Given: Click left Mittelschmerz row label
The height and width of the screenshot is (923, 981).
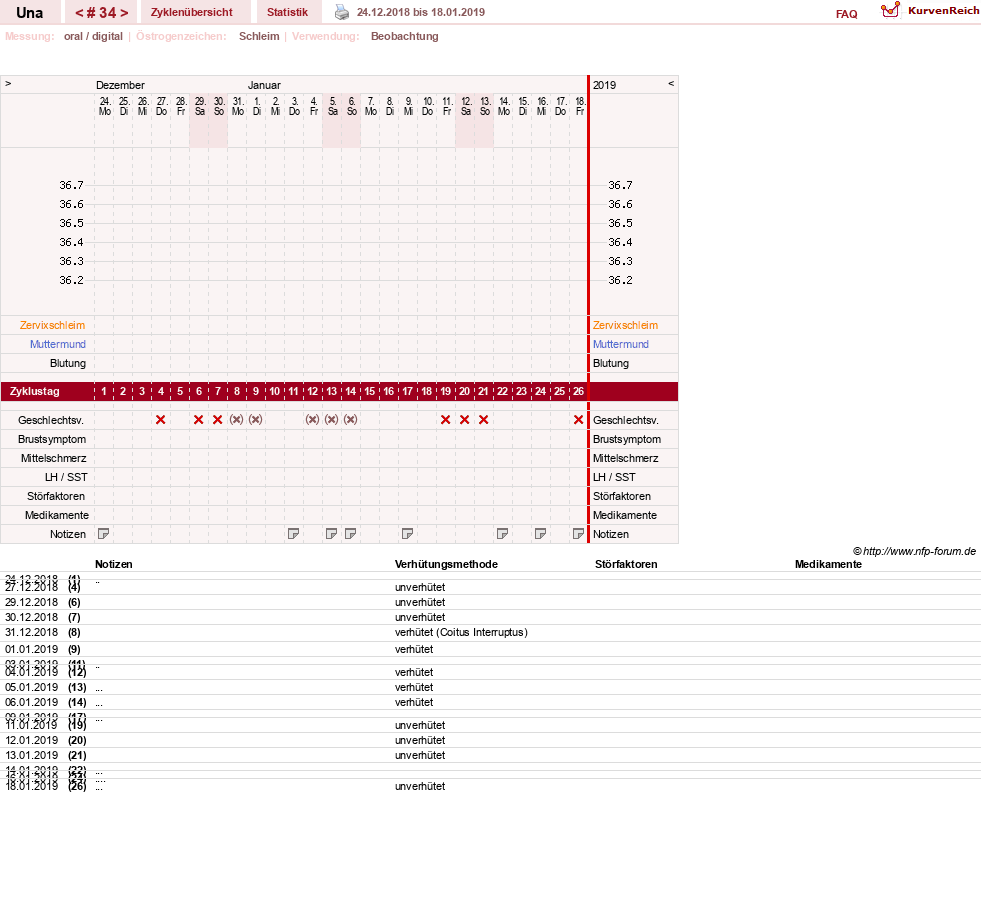Looking at the screenshot, I should point(53,459).
